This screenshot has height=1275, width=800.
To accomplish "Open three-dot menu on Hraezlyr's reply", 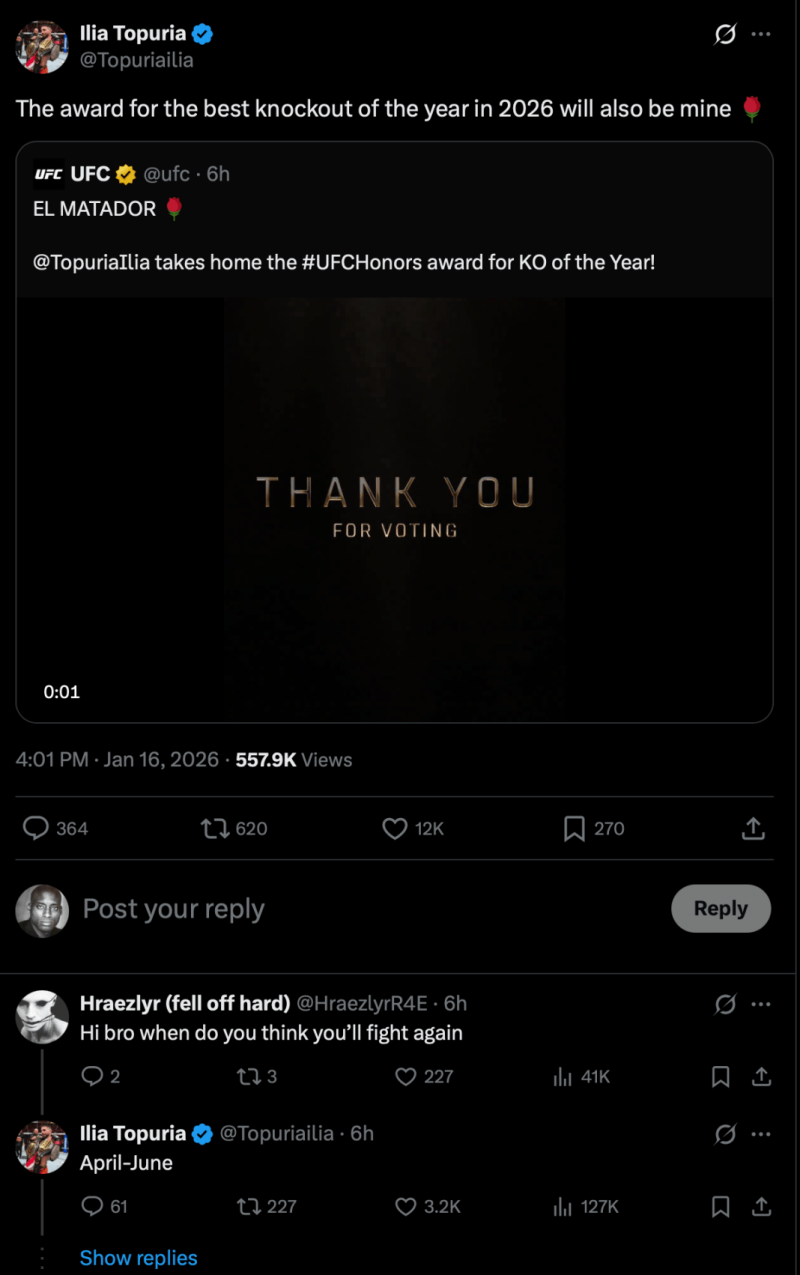I will [x=761, y=1004].
